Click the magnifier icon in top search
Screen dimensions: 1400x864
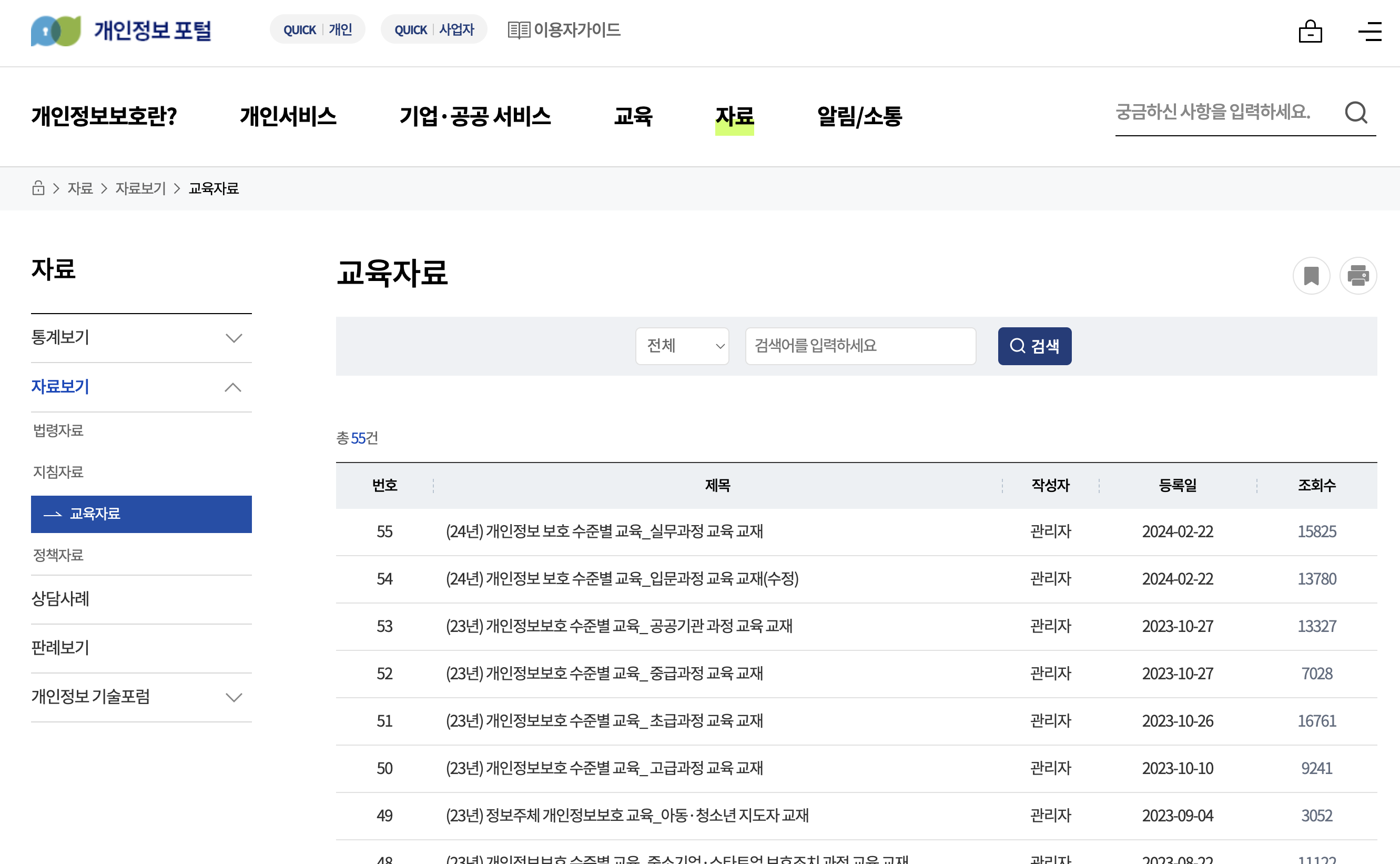pos(1356,113)
